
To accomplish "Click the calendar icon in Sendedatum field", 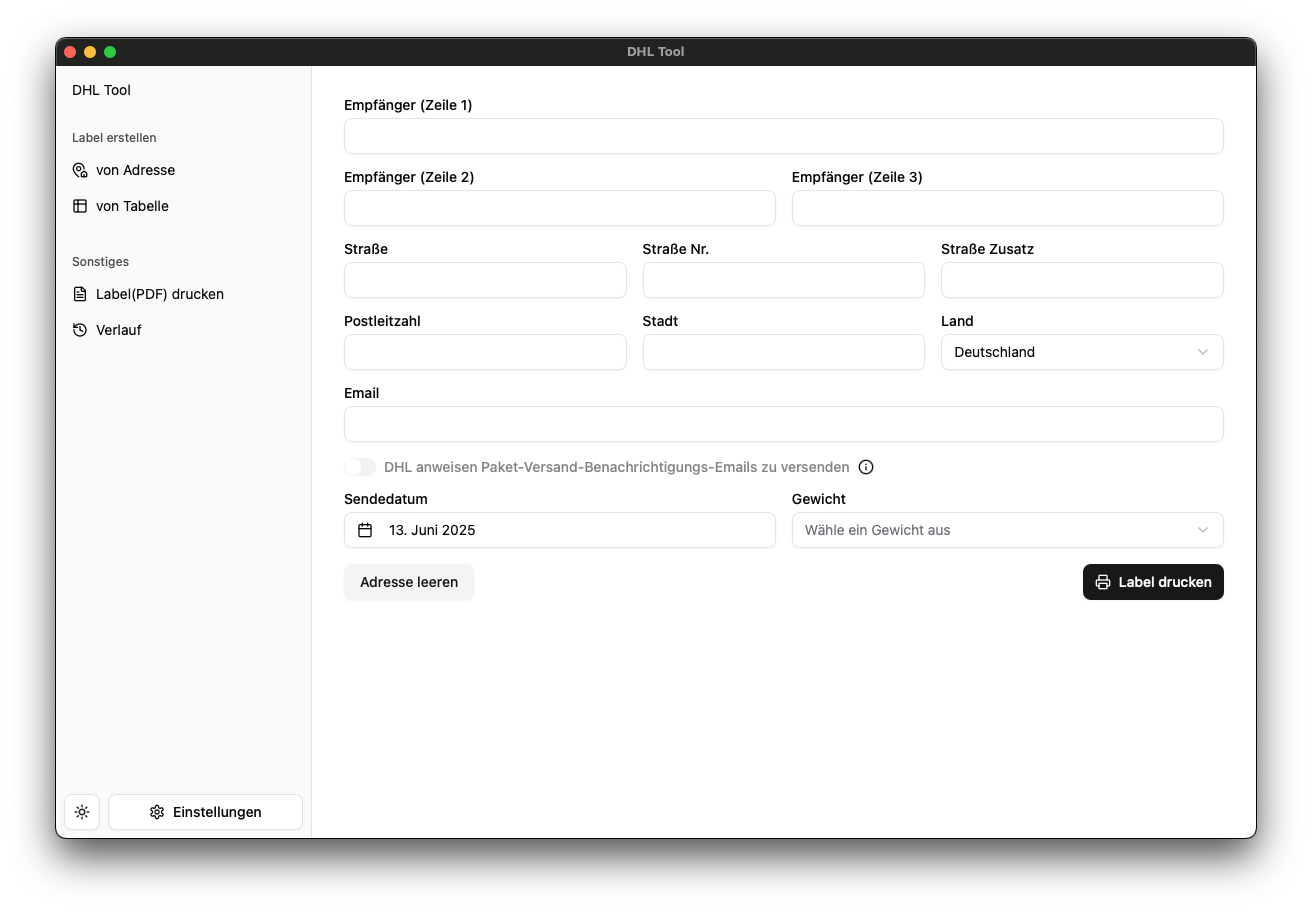I will [365, 530].
